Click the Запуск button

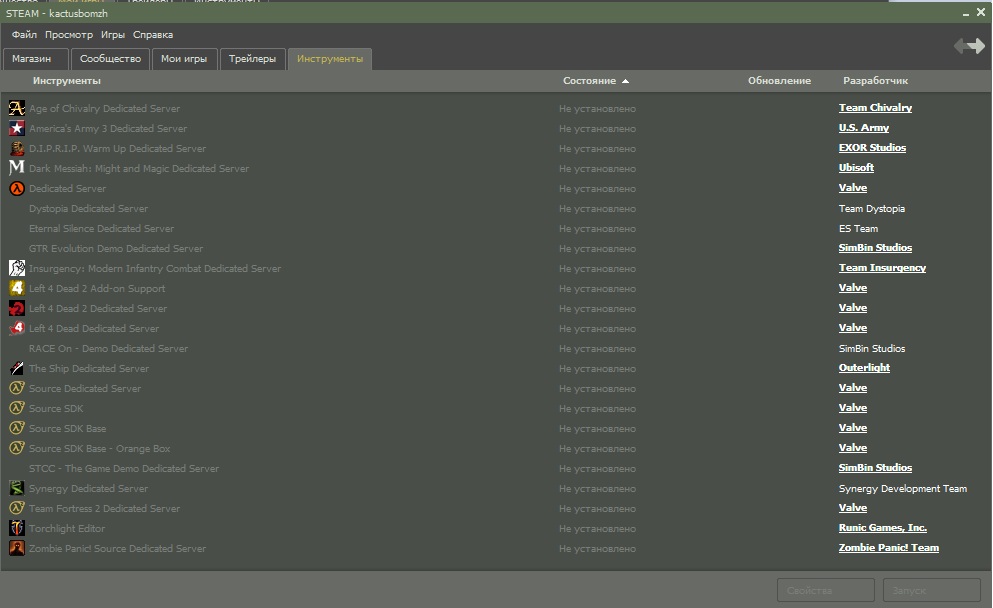click(932, 590)
